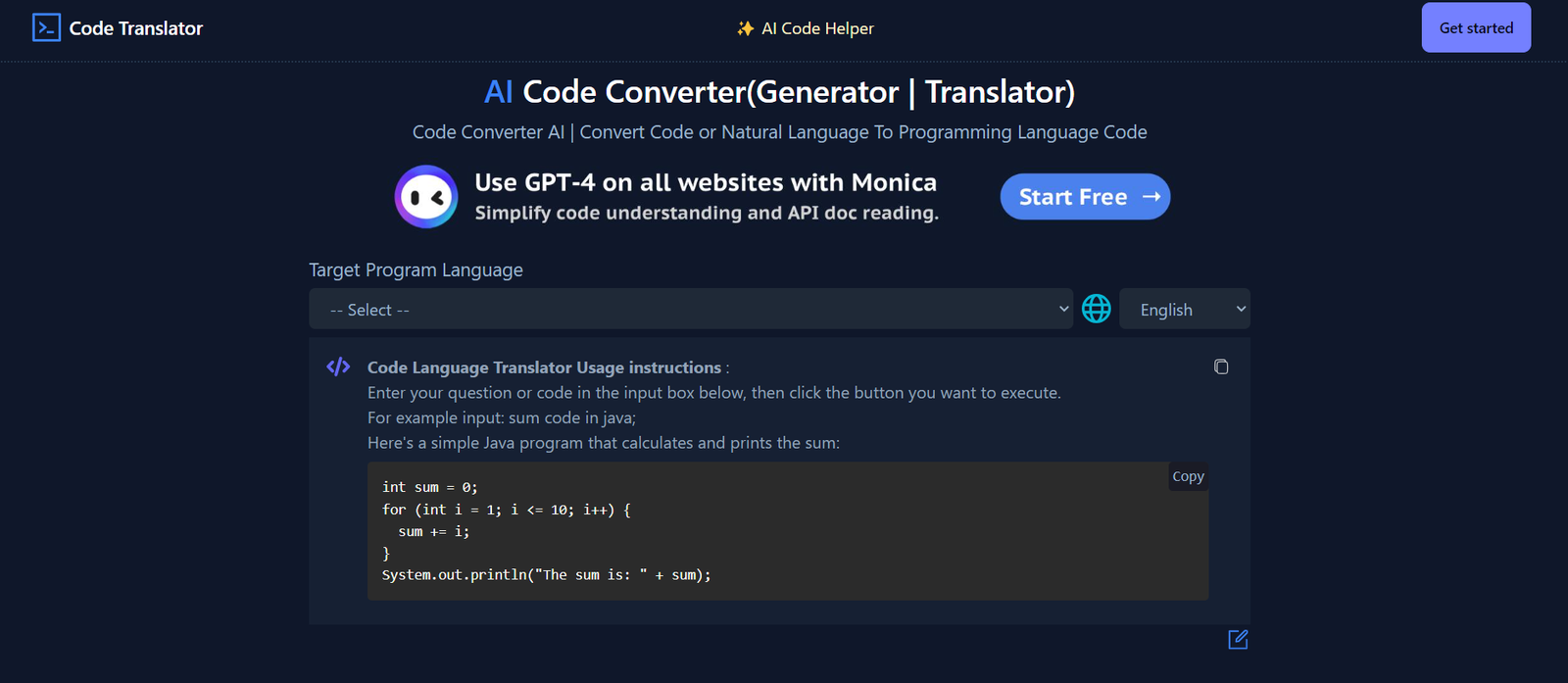Click the purple code brackets icon
The height and width of the screenshot is (683, 1568).
[338, 367]
